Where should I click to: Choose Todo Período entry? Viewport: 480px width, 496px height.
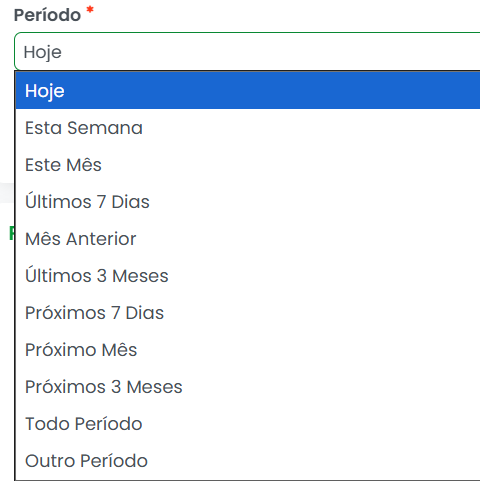point(248,424)
